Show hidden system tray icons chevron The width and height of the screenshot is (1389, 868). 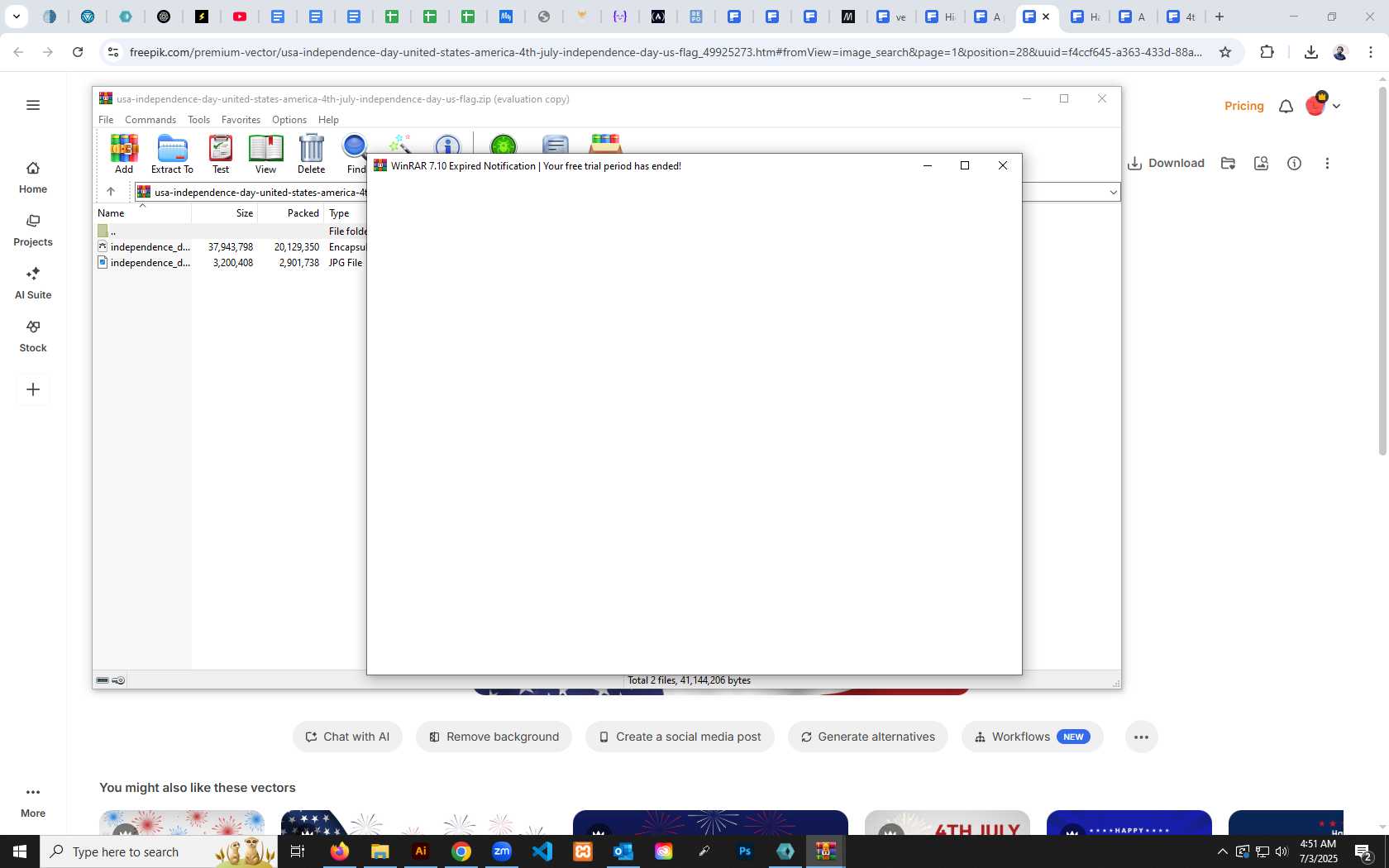tap(1222, 851)
